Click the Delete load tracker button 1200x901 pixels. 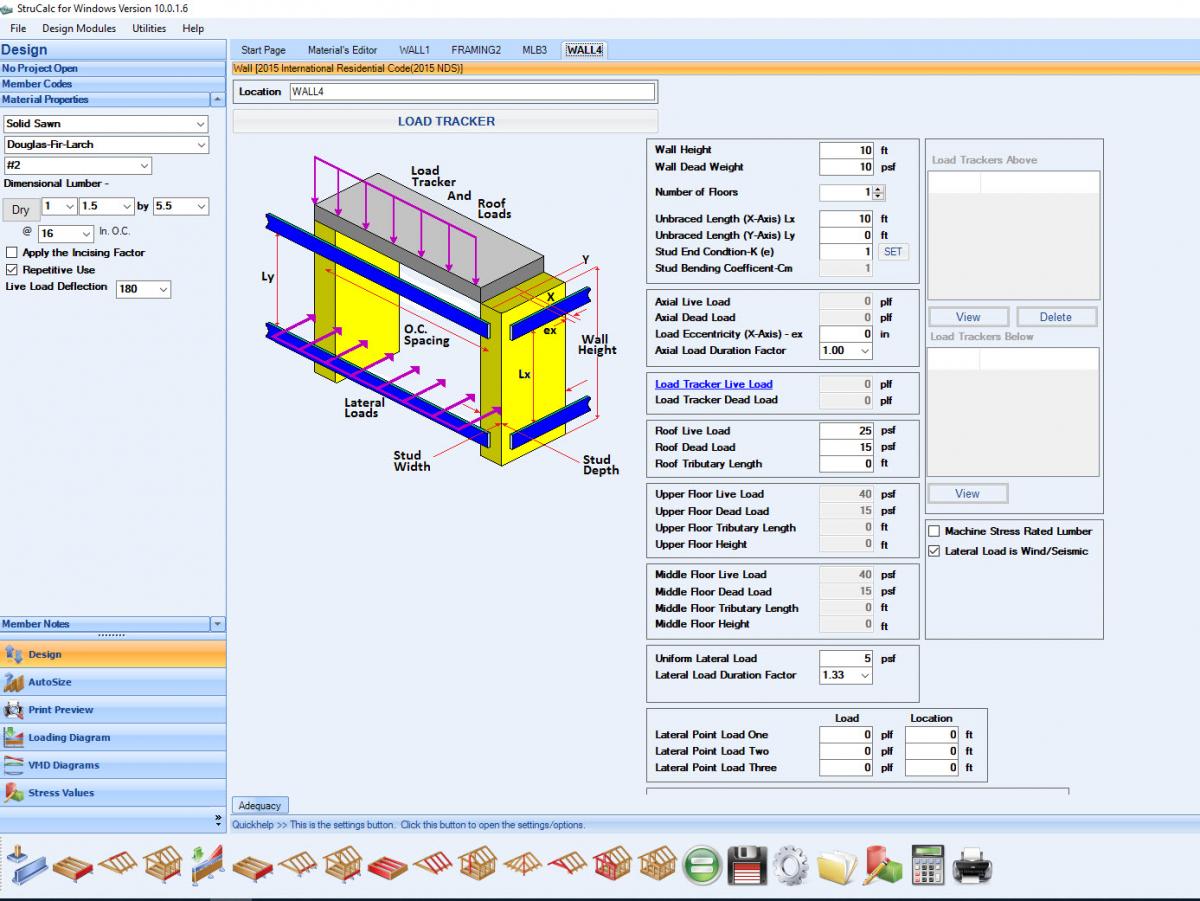(x=1056, y=317)
